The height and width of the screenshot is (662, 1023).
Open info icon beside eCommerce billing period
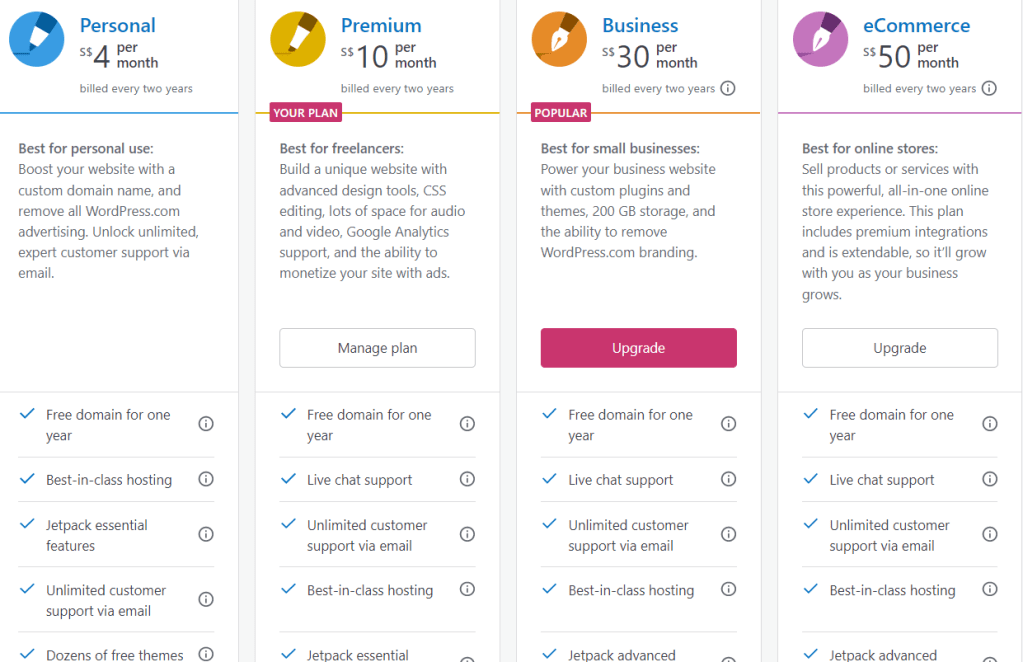(x=989, y=88)
